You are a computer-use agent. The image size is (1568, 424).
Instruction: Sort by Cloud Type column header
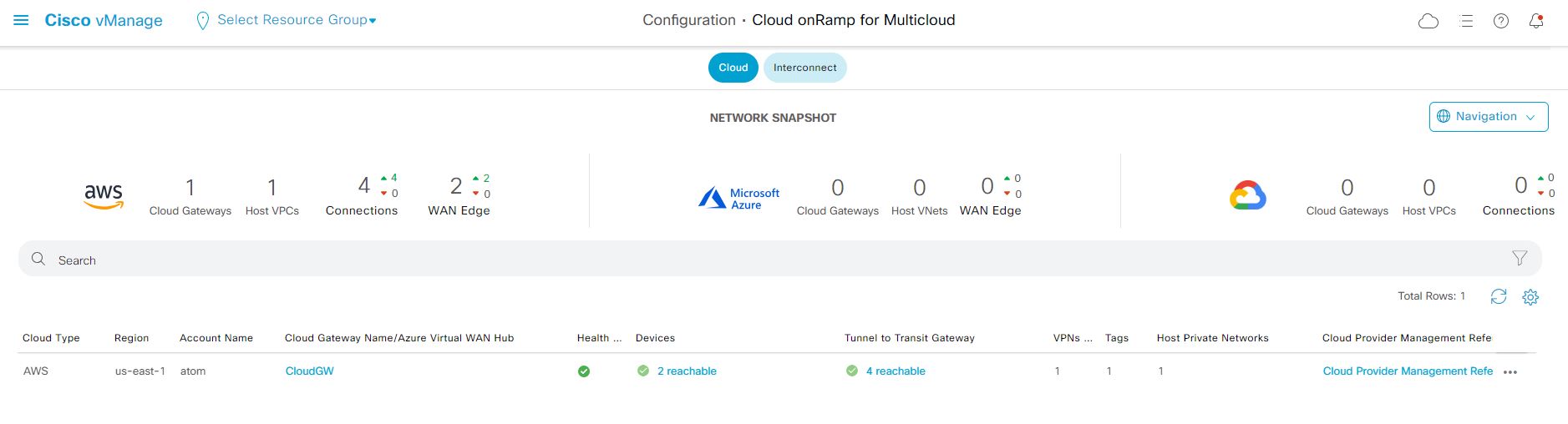pos(51,338)
